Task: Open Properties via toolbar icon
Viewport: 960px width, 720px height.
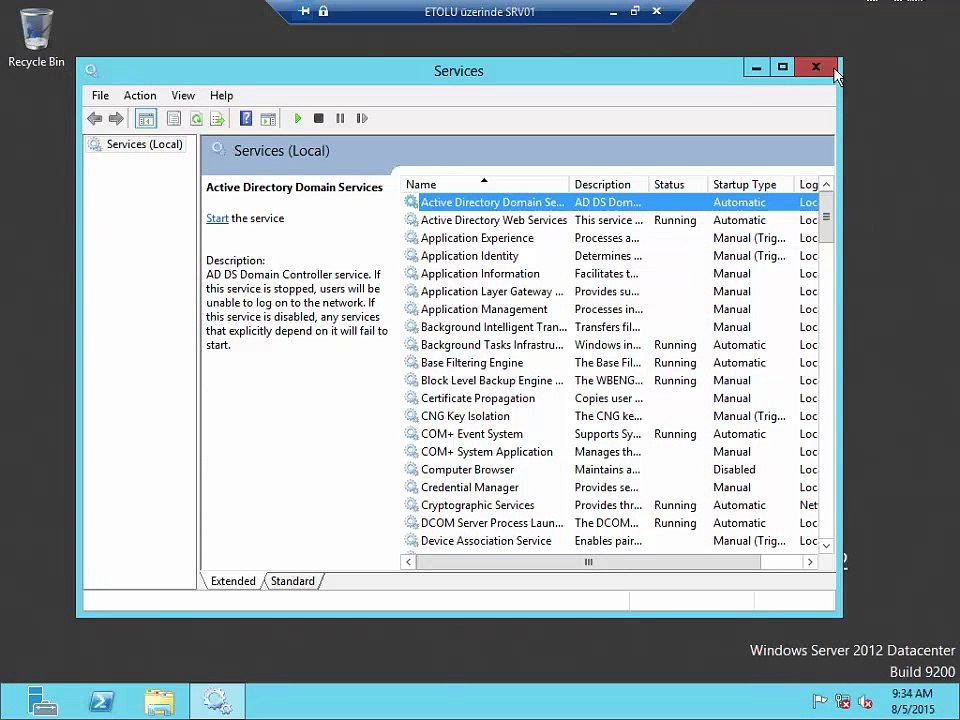Action: tap(174, 118)
